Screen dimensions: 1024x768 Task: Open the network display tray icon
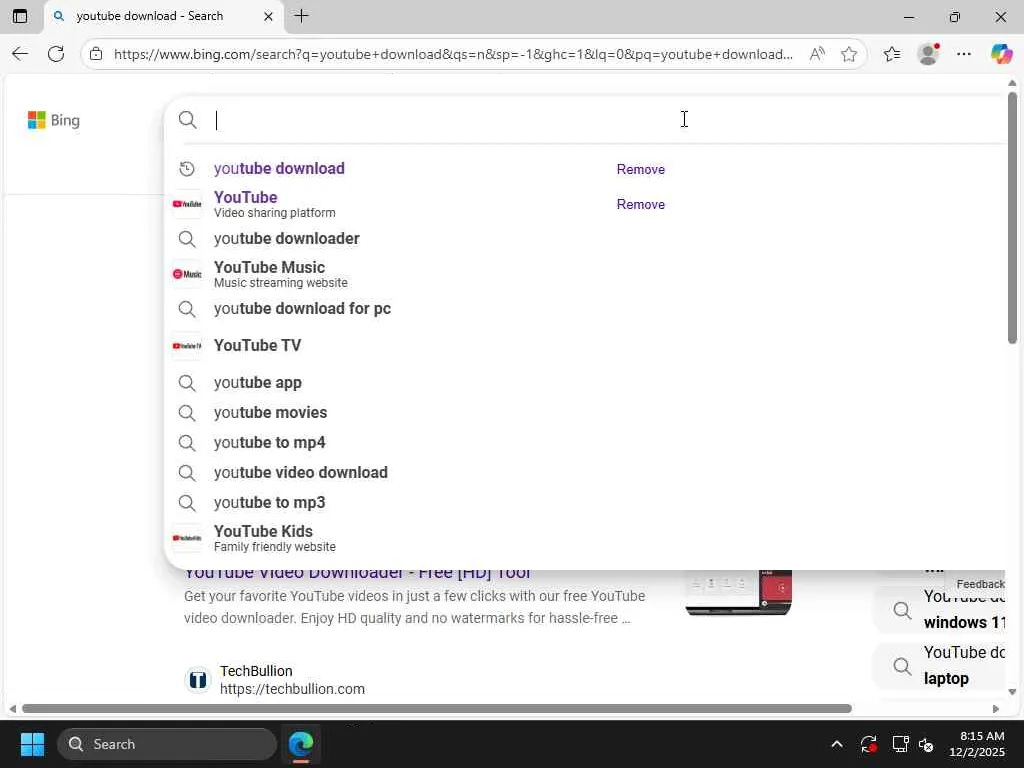900,744
